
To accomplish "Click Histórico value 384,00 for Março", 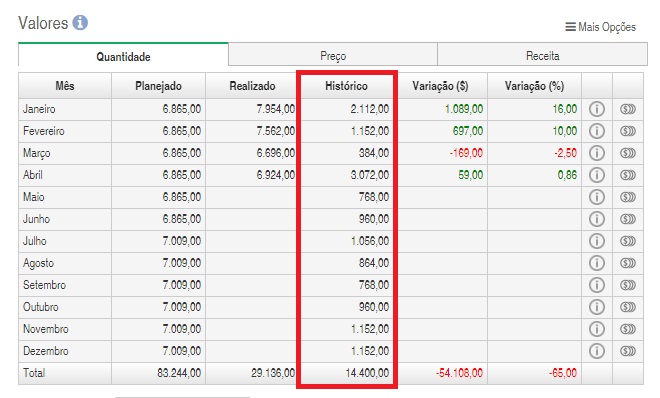I will (374, 153).
